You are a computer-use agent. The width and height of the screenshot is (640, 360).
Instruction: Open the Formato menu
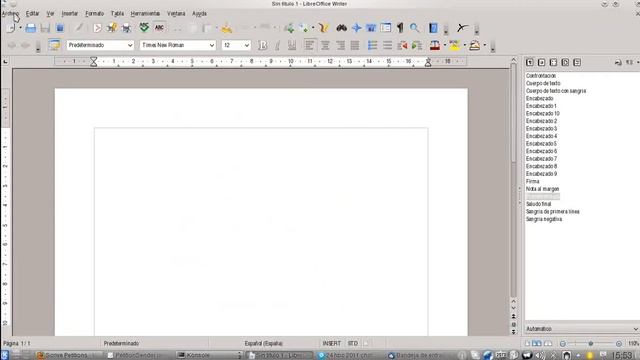[x=94, y=13]
